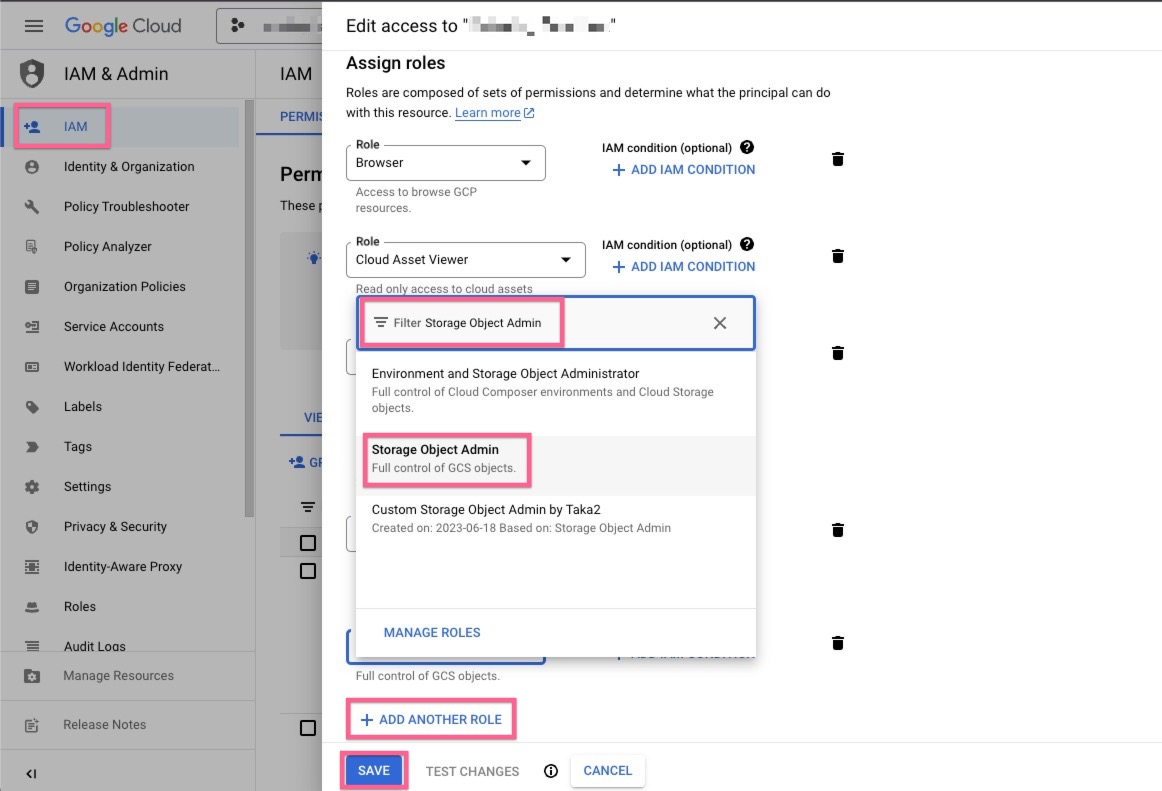
Task: Click the IAM & Admin shield icon
Action: (x=32, y=73)
